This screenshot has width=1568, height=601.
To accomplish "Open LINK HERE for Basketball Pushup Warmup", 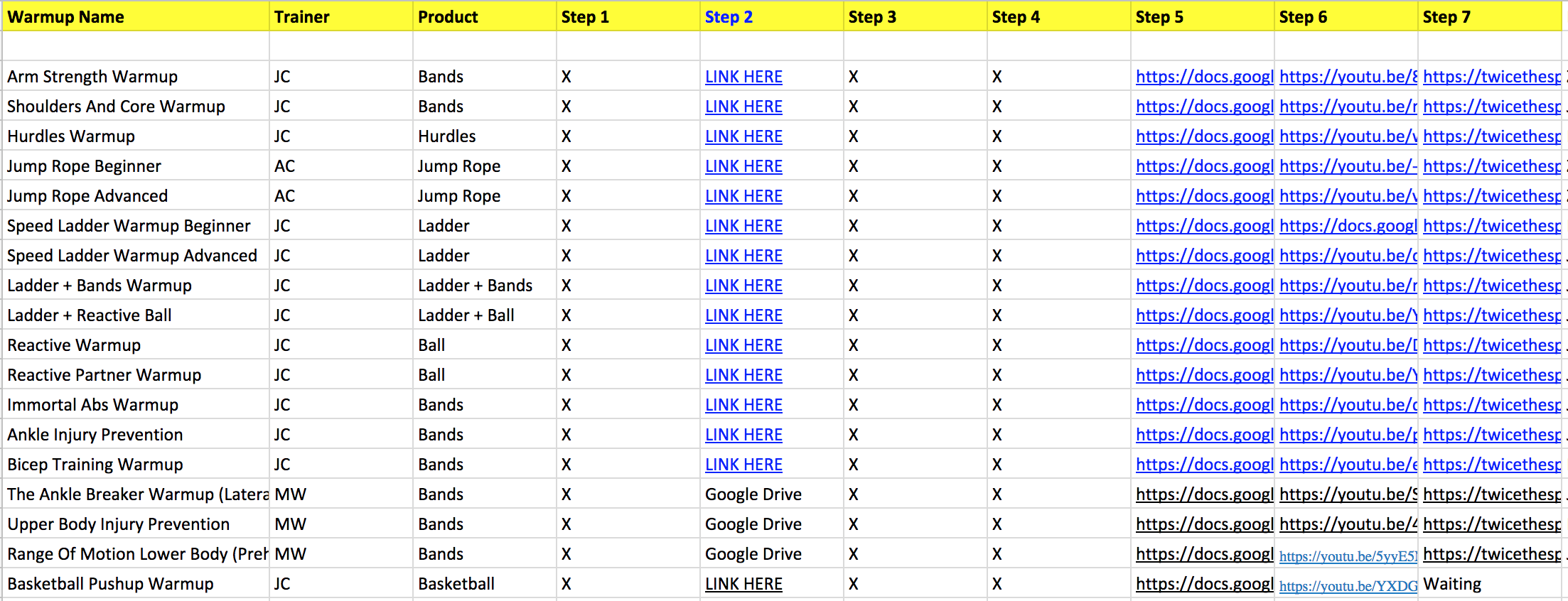I will (743, 584).
